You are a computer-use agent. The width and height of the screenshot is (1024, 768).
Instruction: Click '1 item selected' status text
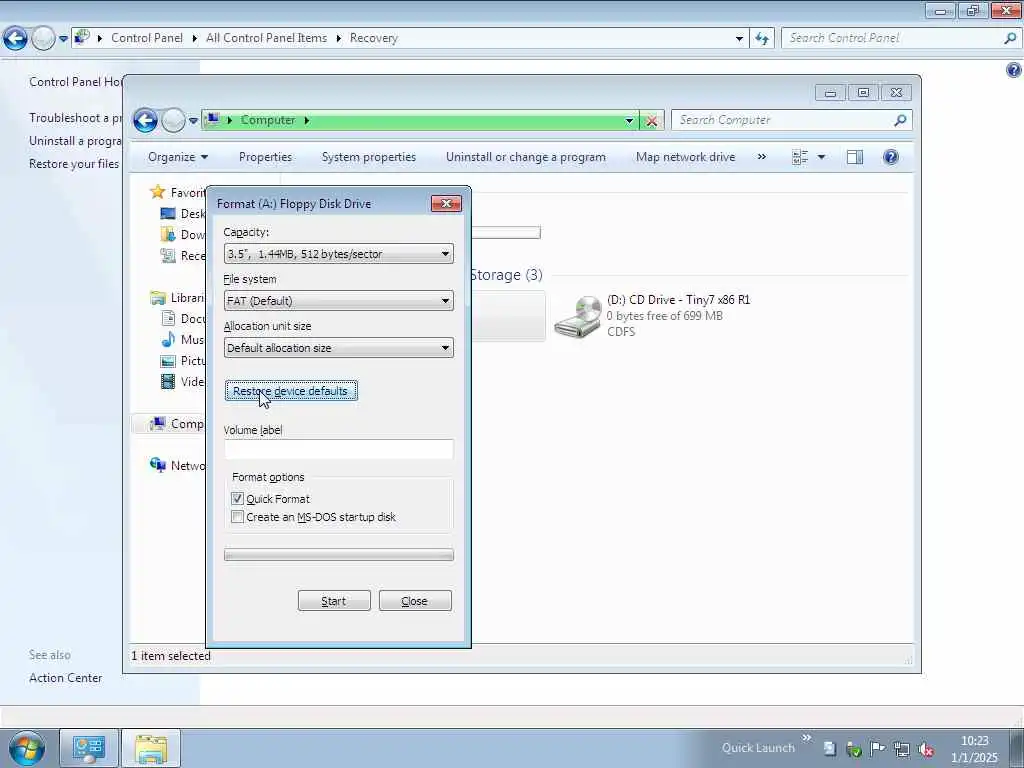coord(171,656)
